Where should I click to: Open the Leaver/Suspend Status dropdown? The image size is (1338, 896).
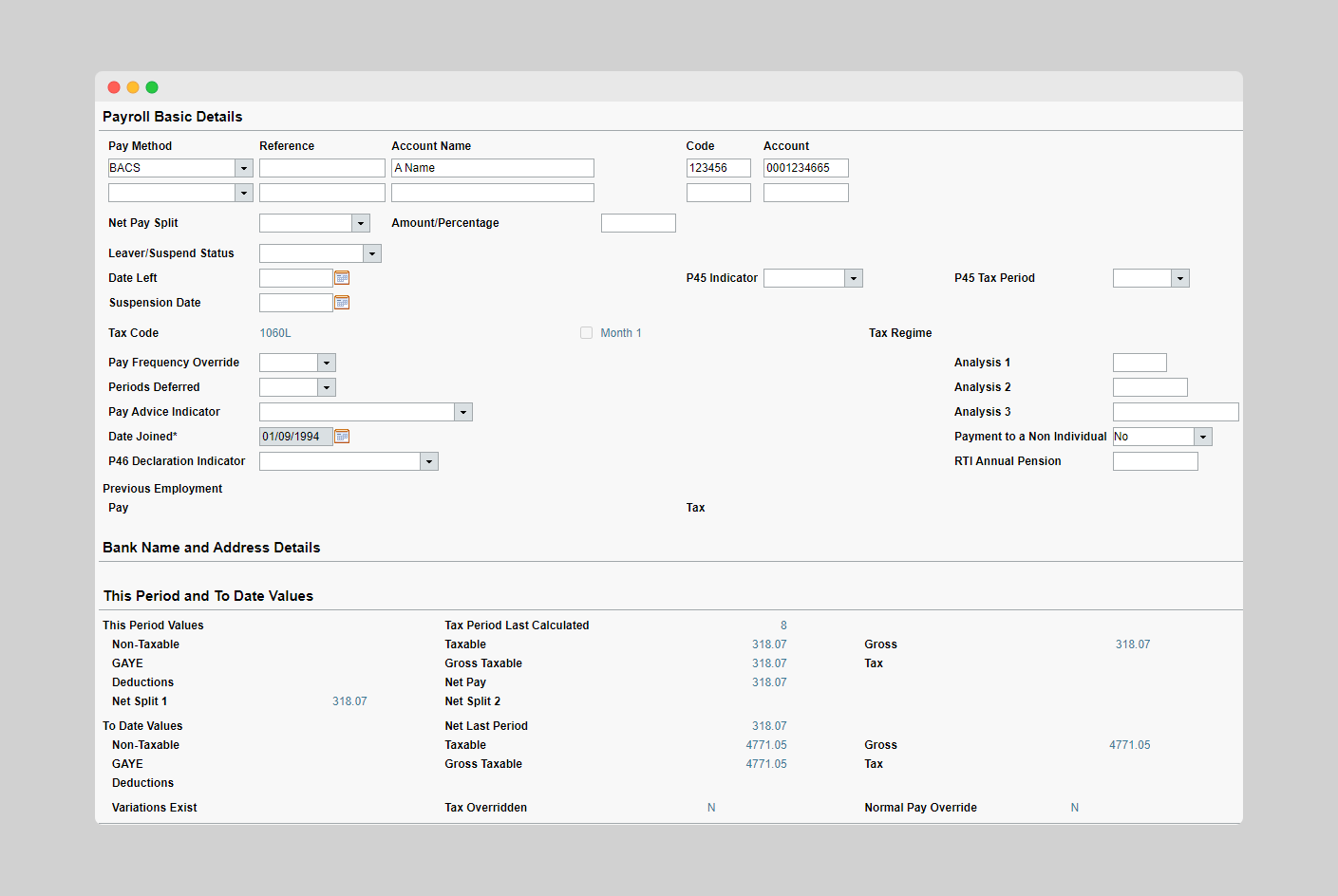371,252
